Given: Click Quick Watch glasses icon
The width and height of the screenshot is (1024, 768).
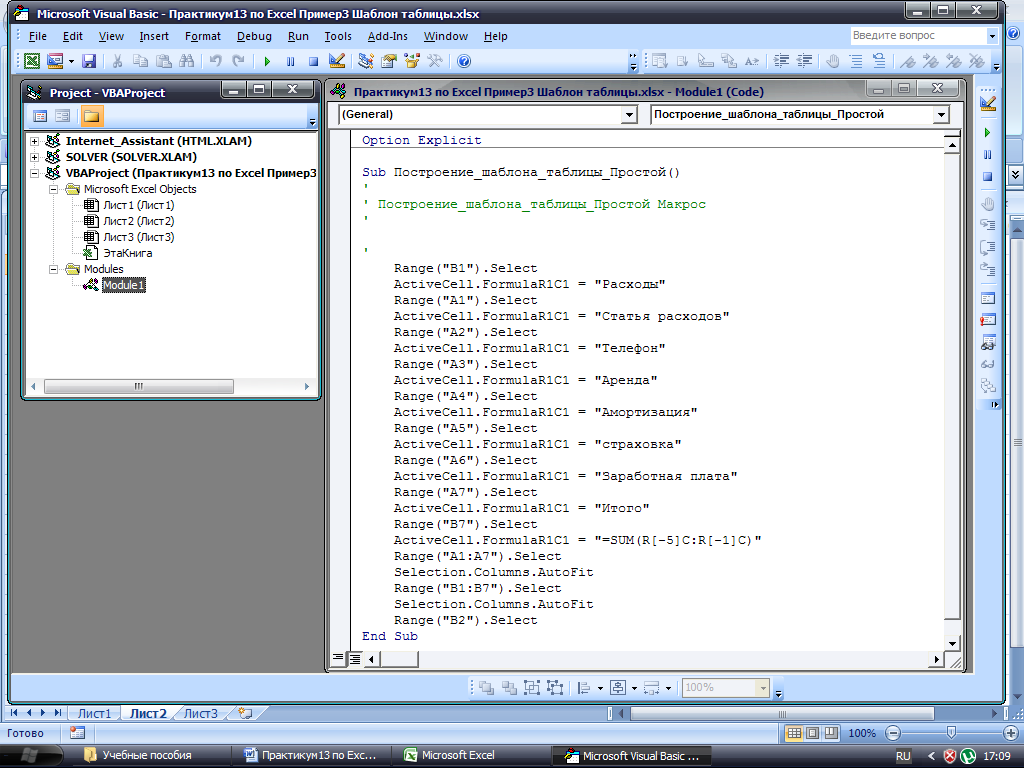Looking at the screenshot, I should pyautogui.click(x=988, y=364).
